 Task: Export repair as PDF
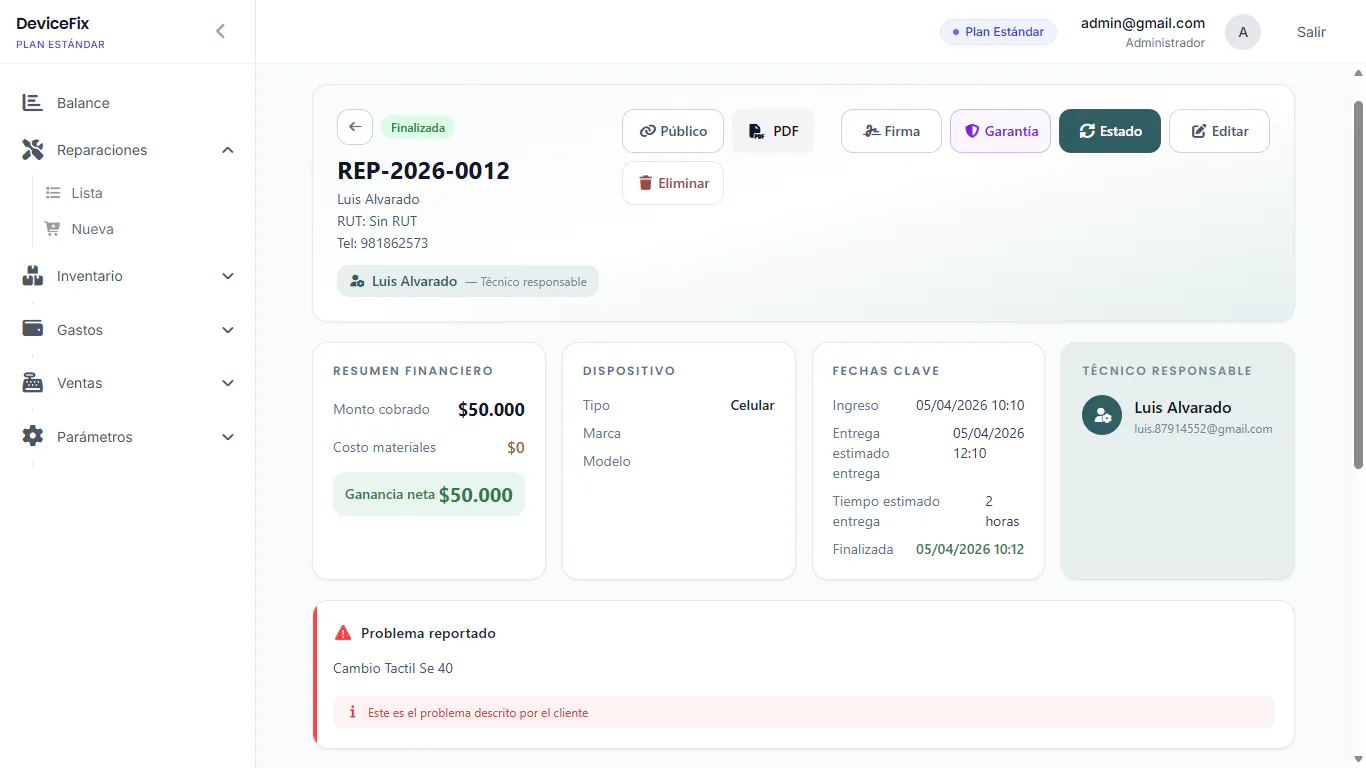[774, 131]
